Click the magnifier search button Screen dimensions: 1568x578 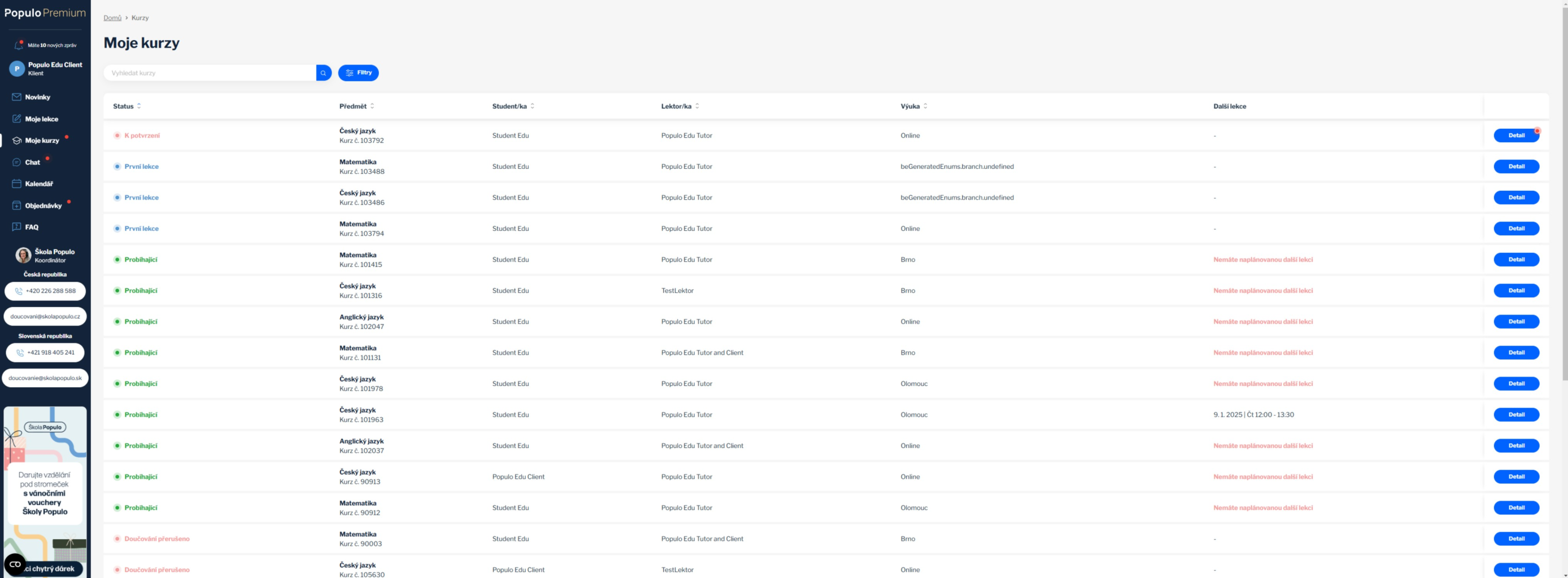(323, 73)
